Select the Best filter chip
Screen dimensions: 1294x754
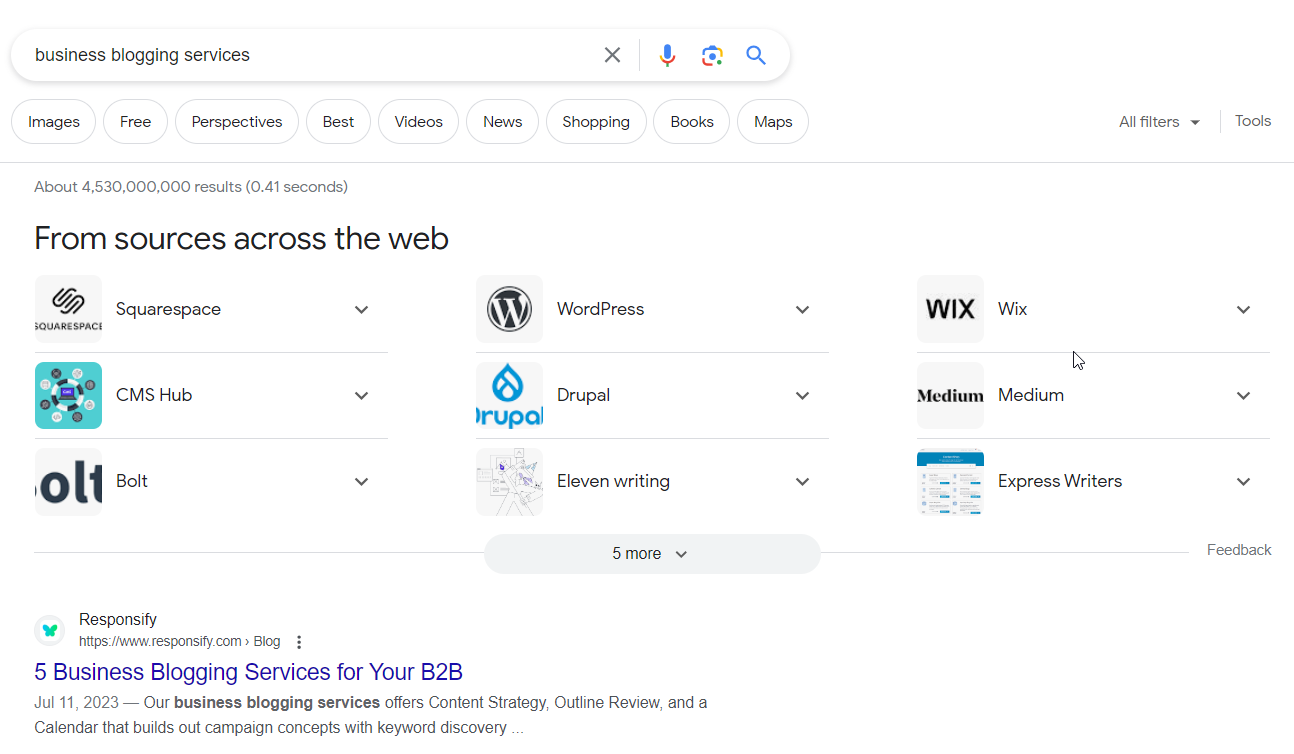[338, 122]
